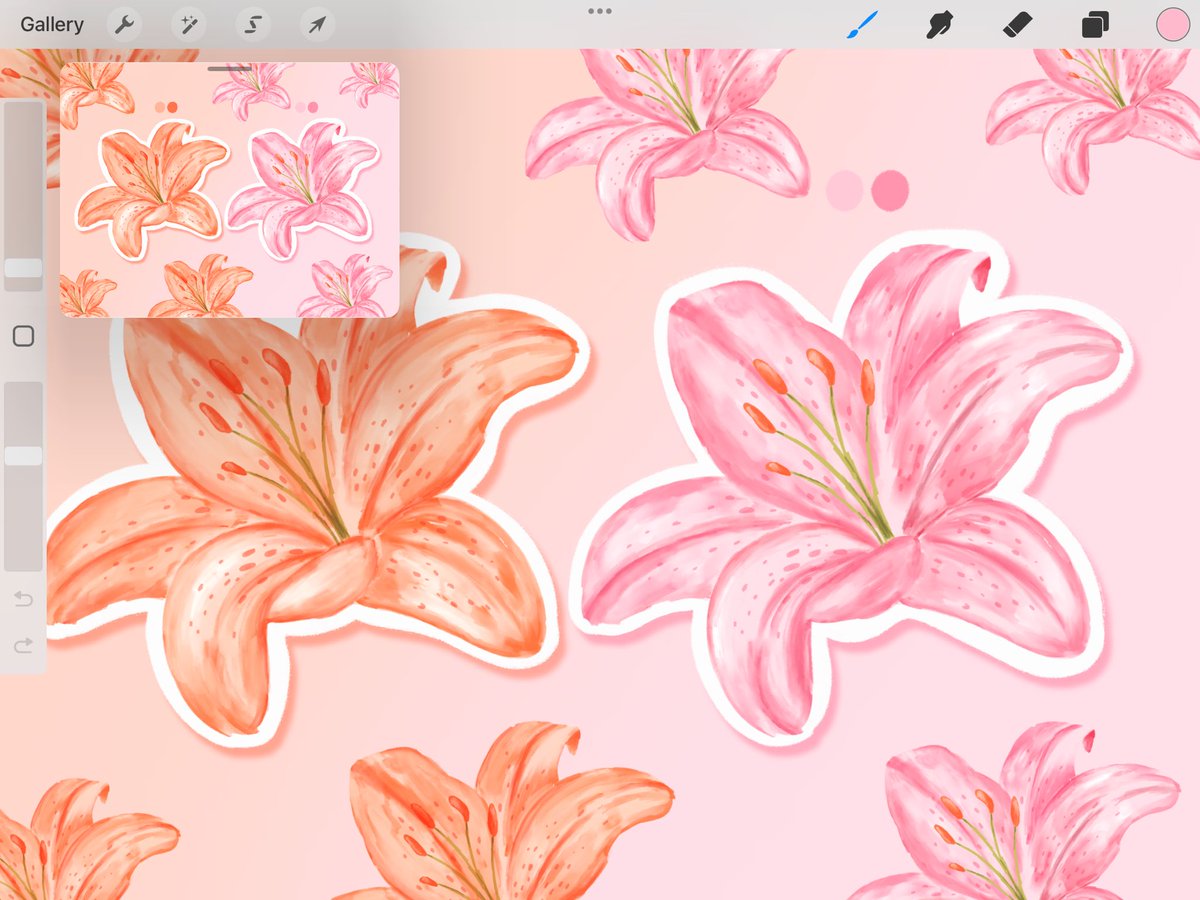The height and width of the screenshot is (900, 1200).
Task: Click the darker pink palette dot on canvas
Action: [890, 190]
